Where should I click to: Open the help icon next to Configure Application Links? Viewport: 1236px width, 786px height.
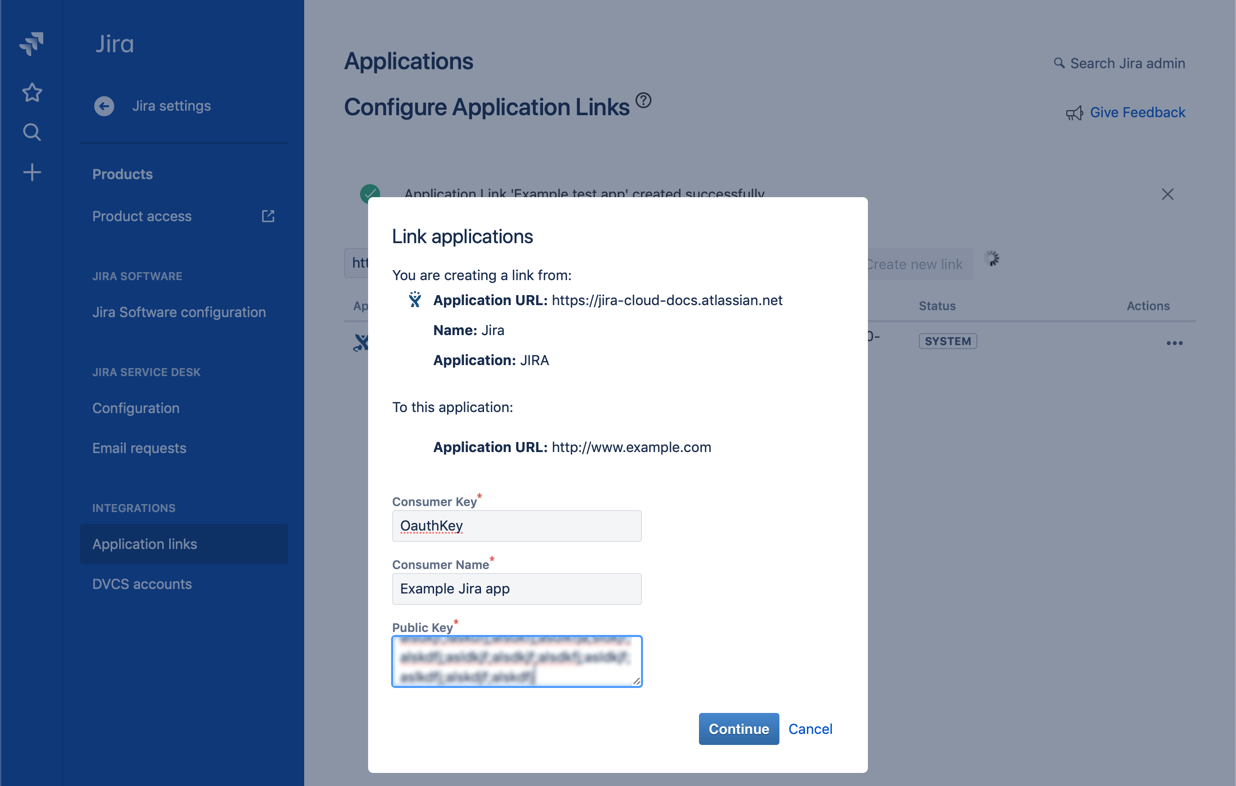pos(643,99)
